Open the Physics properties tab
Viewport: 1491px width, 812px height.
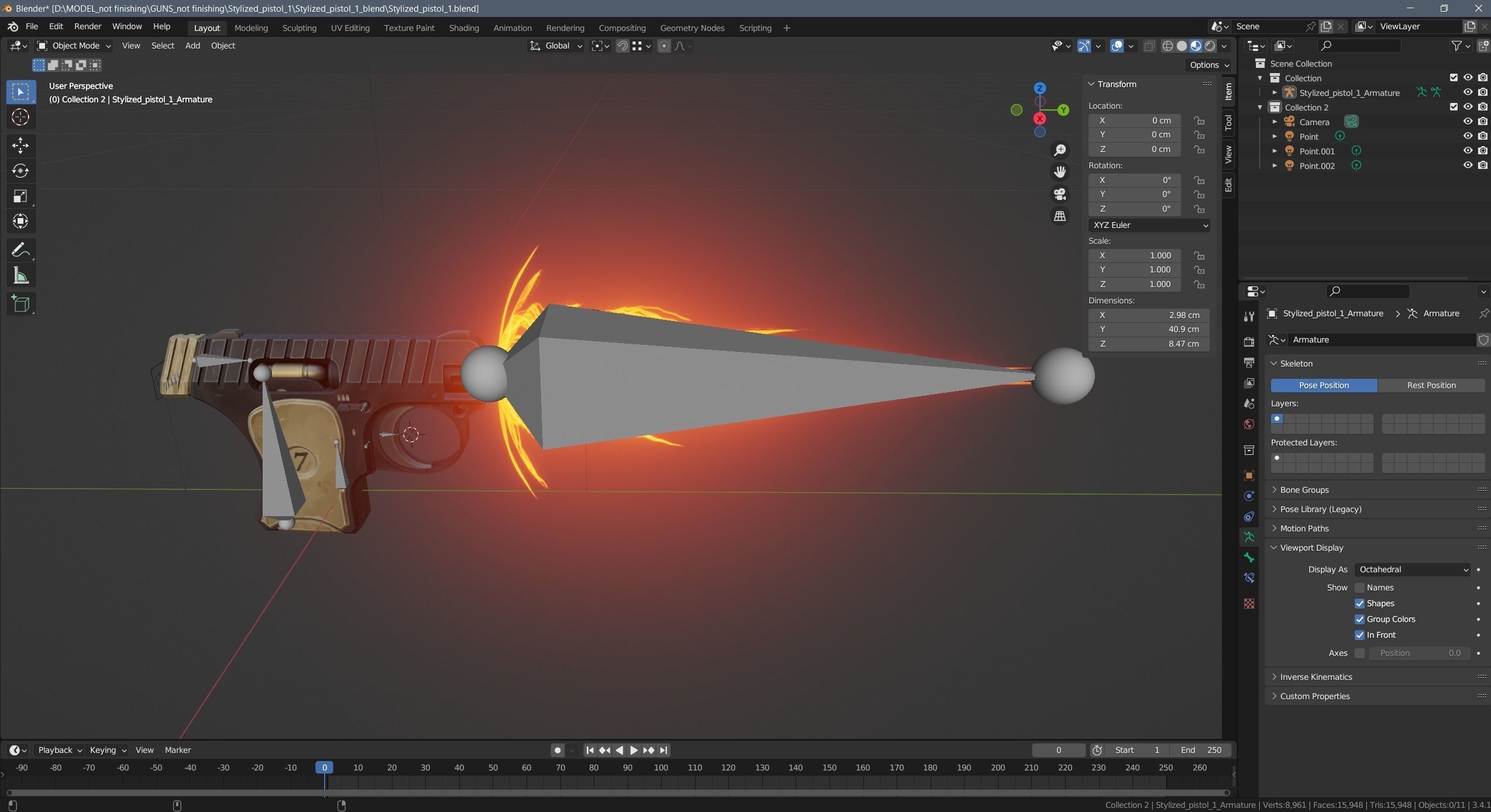click(x=1249, y=496)
